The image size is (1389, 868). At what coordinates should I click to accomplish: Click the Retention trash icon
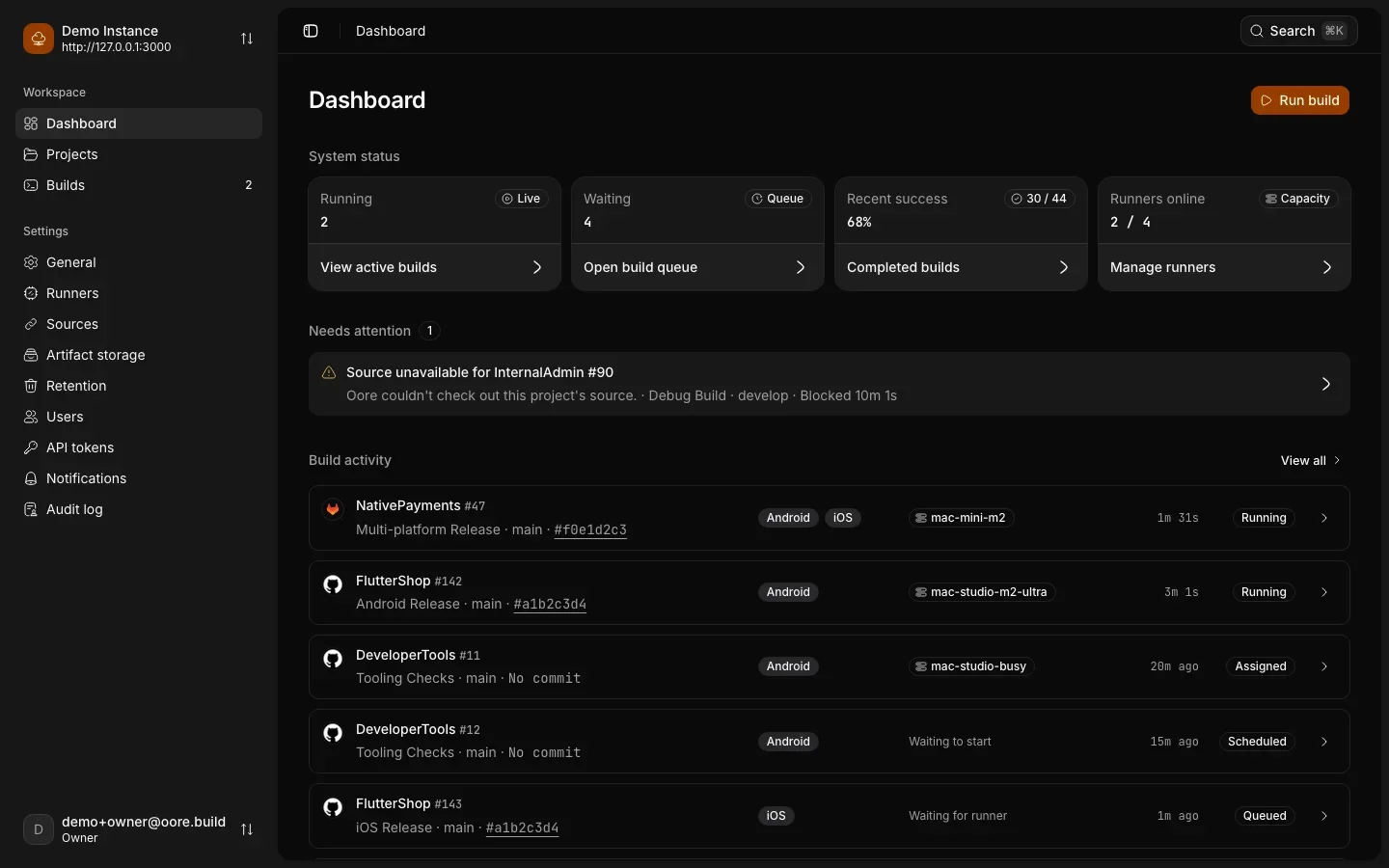click(31, 386)
